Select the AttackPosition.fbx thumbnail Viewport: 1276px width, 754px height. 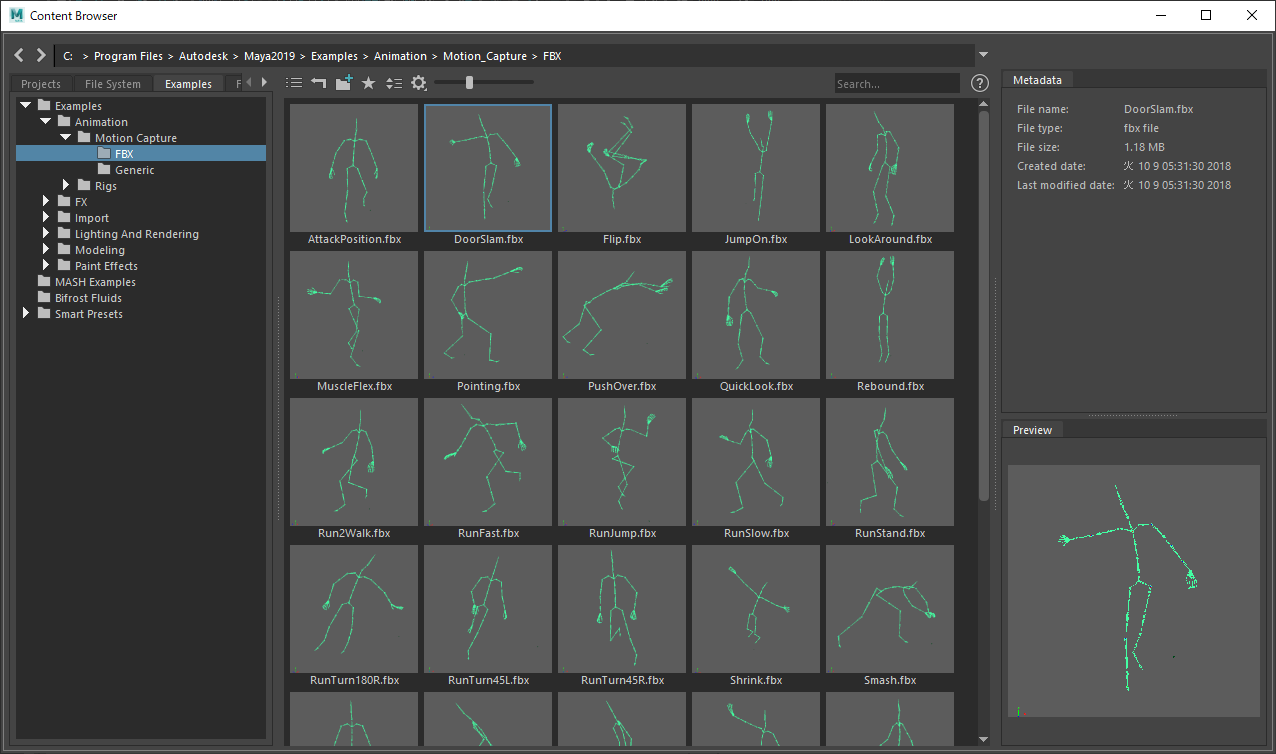354,168
